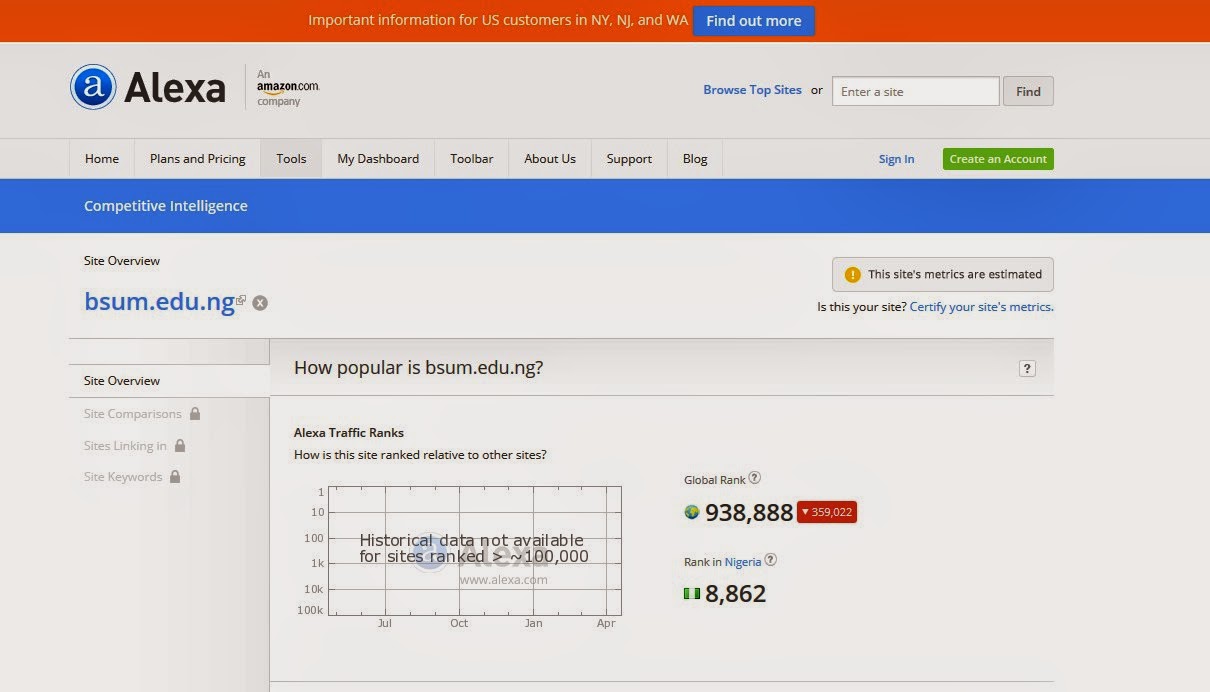This screenshot has height=692, width=1210.
Task: Open the Toolbar menu item
Action: (x=472, y=158)
